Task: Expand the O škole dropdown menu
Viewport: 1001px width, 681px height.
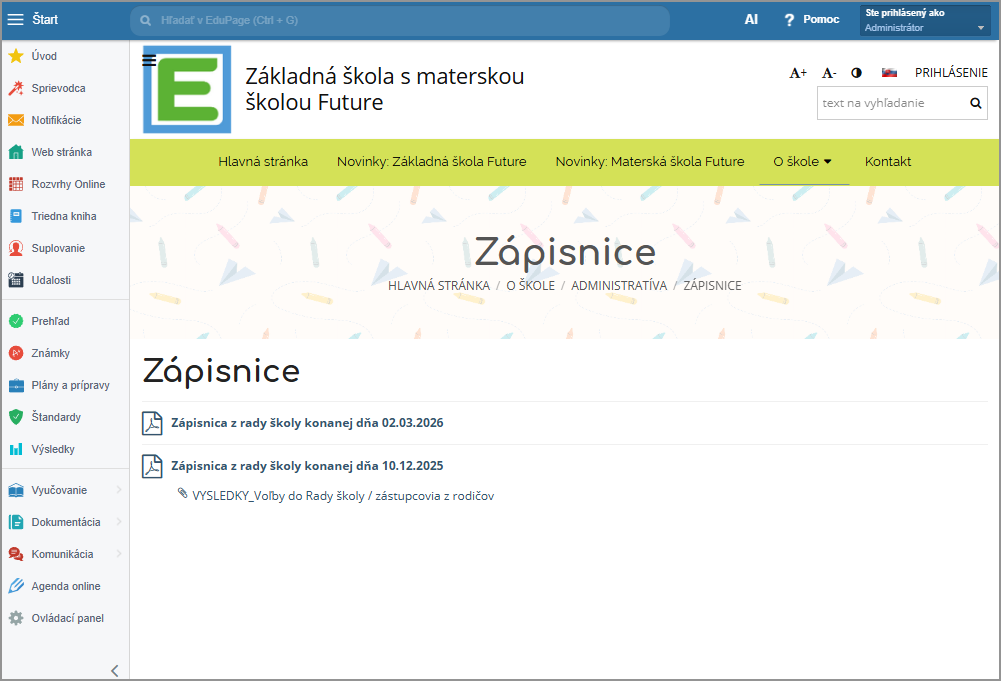Action: click(803, 162)
